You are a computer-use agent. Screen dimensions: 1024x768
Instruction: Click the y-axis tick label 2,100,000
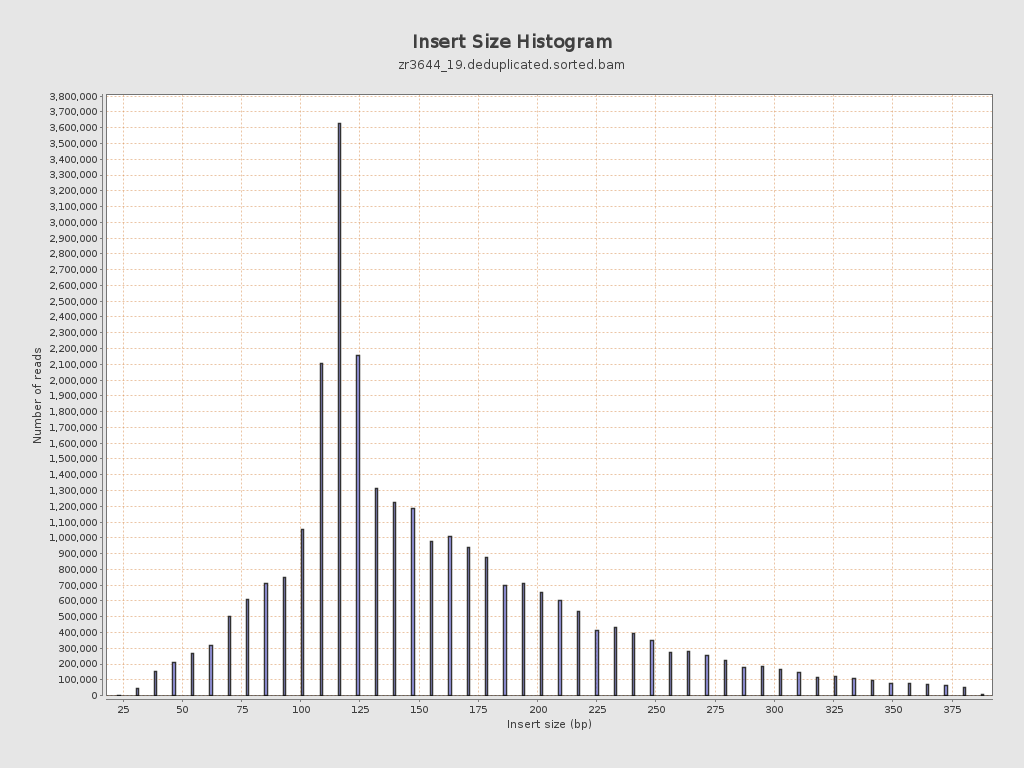click(74, 364)
